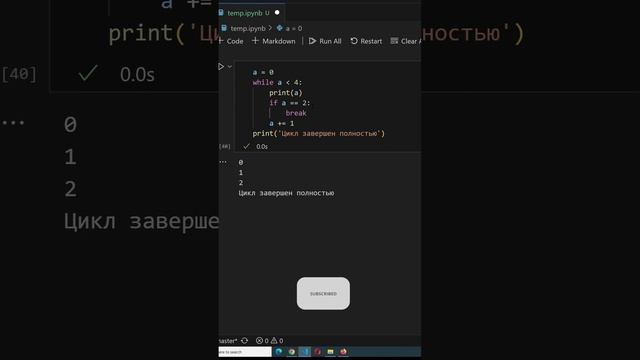Screen dimensions: 640x360
Task: Click the output line showing 2
Action: [241, 182]
